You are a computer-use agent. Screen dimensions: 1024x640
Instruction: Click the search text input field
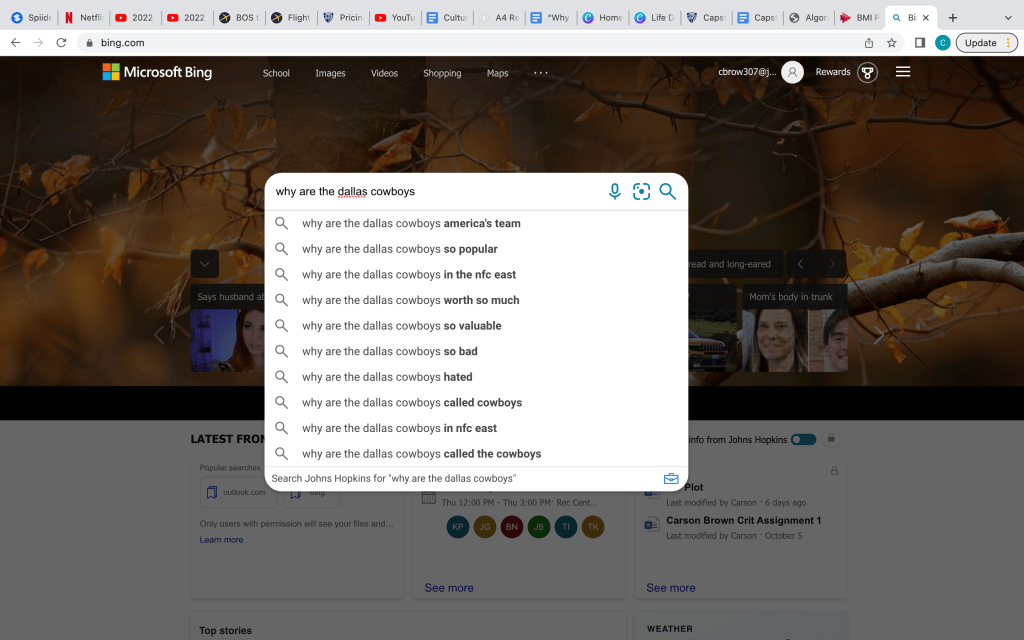point(435,192)
